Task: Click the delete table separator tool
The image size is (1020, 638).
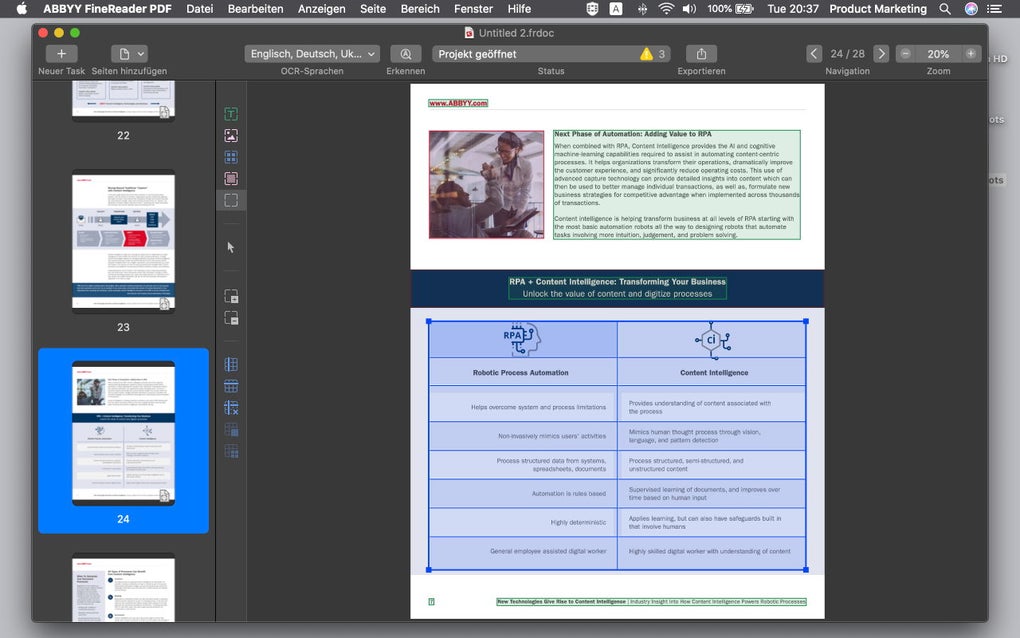Action: [x=231, y=408]
